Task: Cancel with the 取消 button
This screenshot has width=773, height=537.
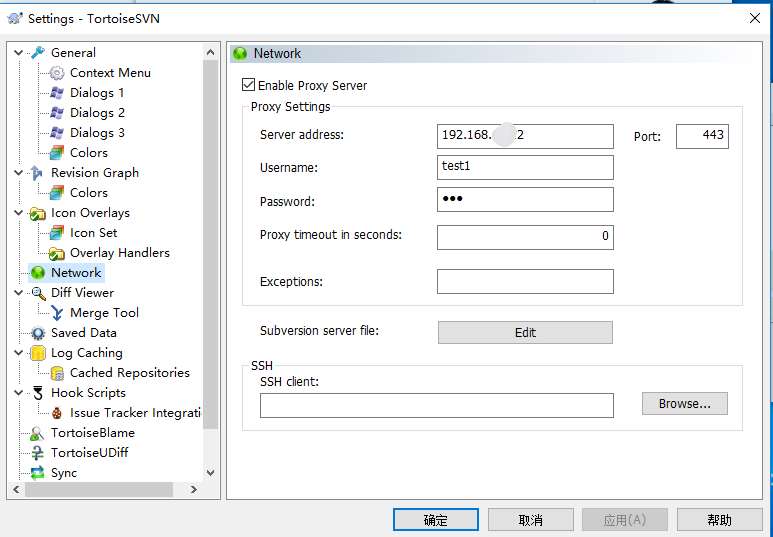Action: pos(530,520)
